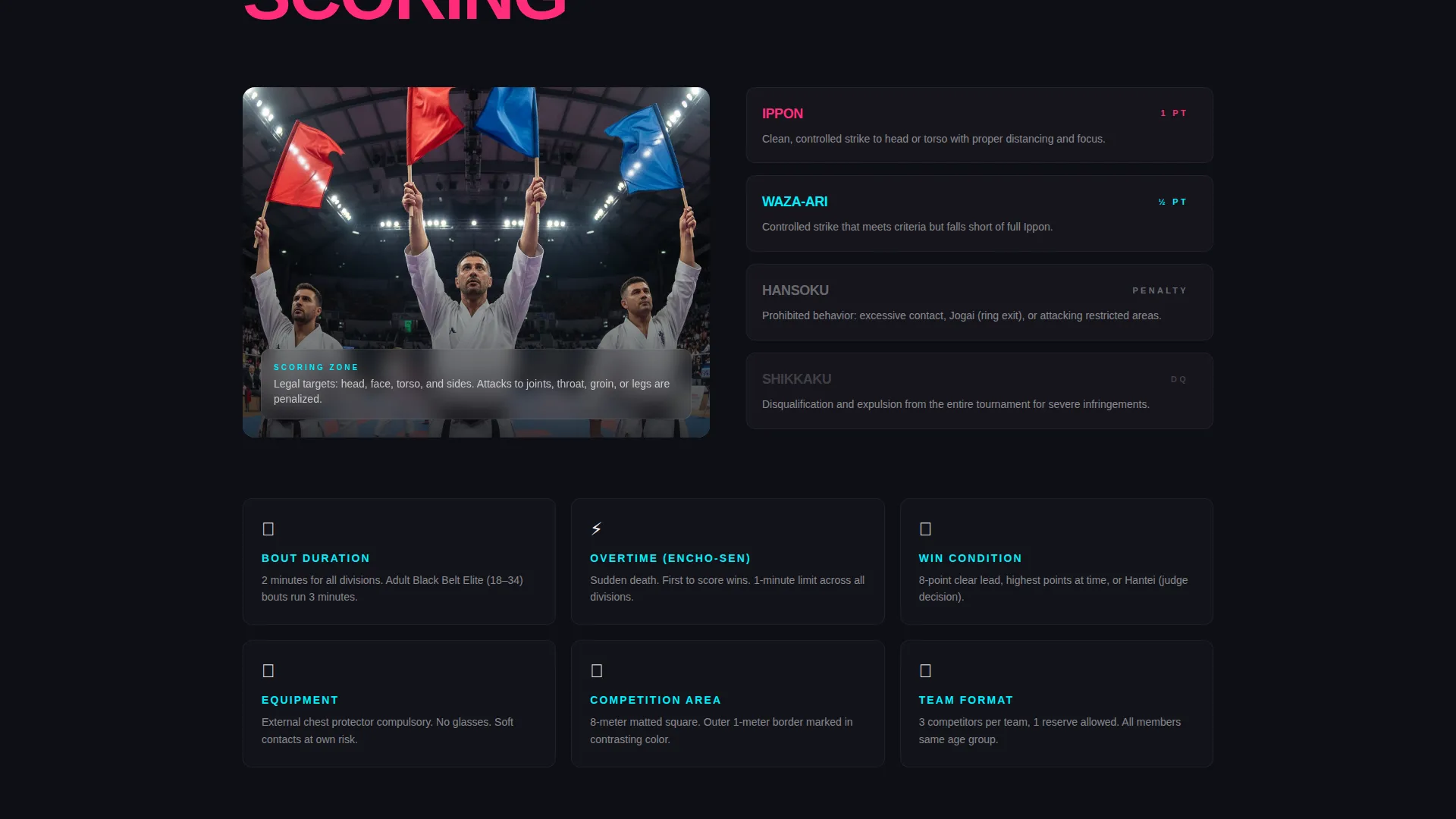Click 'Clean, controlled strike to head or torso' text
This screenshot has width=1456, height=819.
tap(934, 139)
